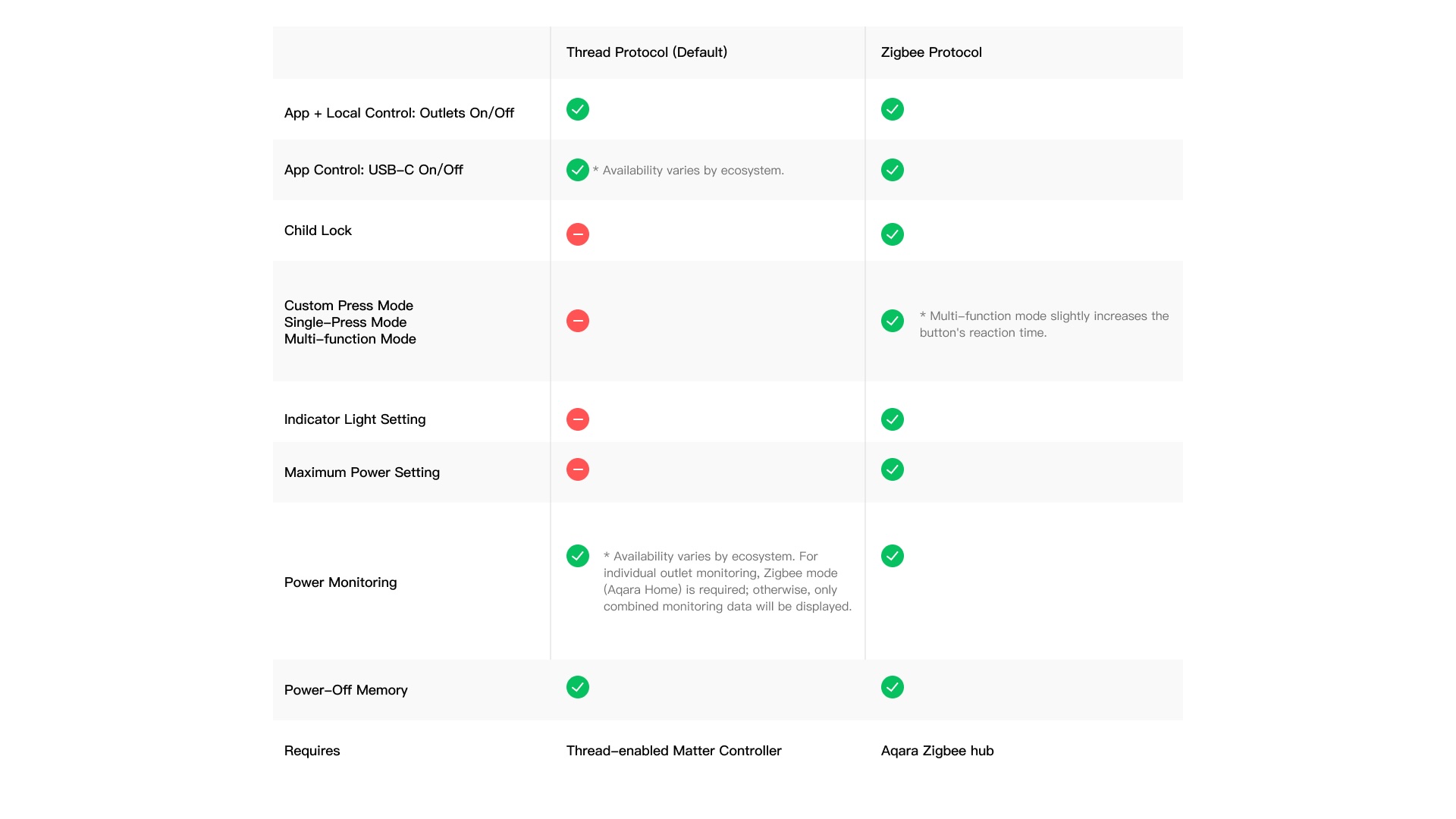Click the Aqara Zigbee hub text
The image size is (1456, 819).
937,751
